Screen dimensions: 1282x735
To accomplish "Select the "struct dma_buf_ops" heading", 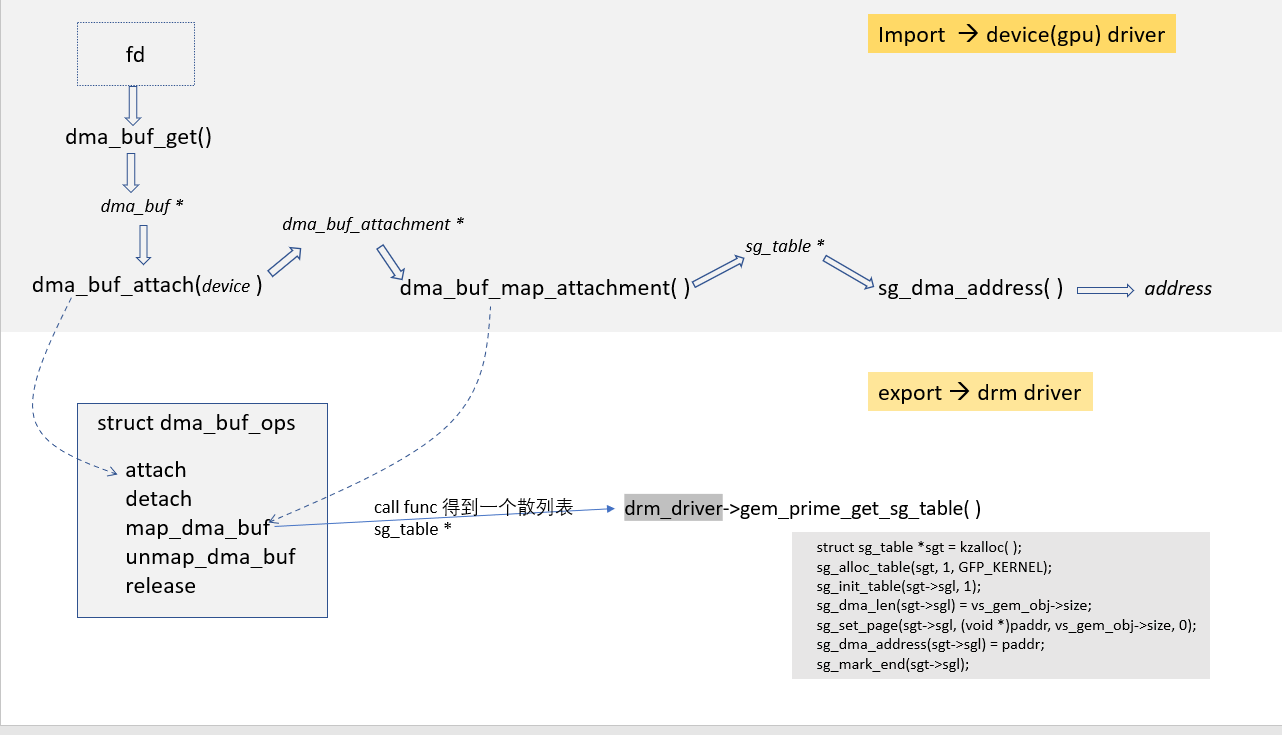I will point(196,423).
